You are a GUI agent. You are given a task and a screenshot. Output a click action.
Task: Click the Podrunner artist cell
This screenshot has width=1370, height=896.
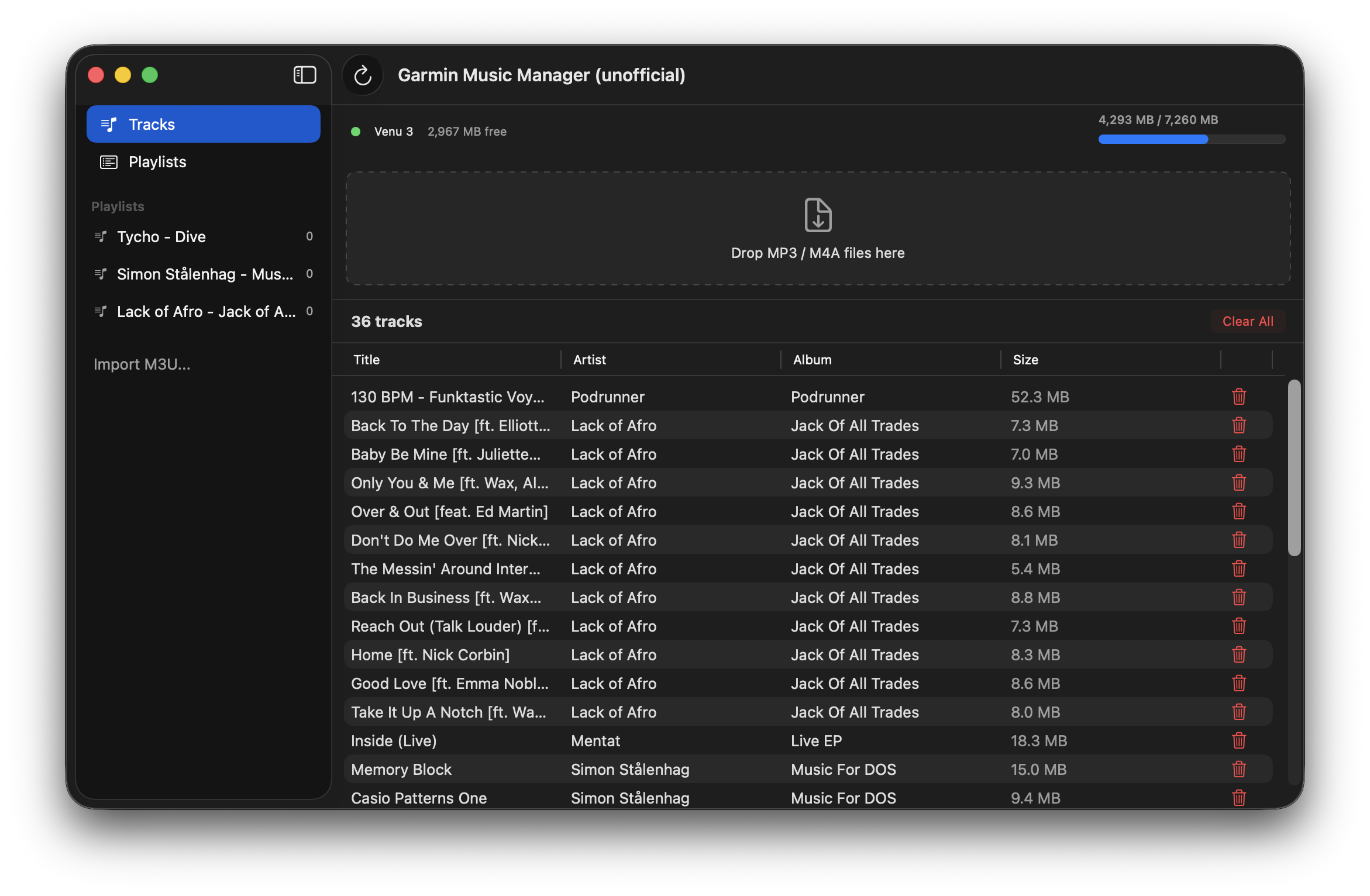point(607,397)
